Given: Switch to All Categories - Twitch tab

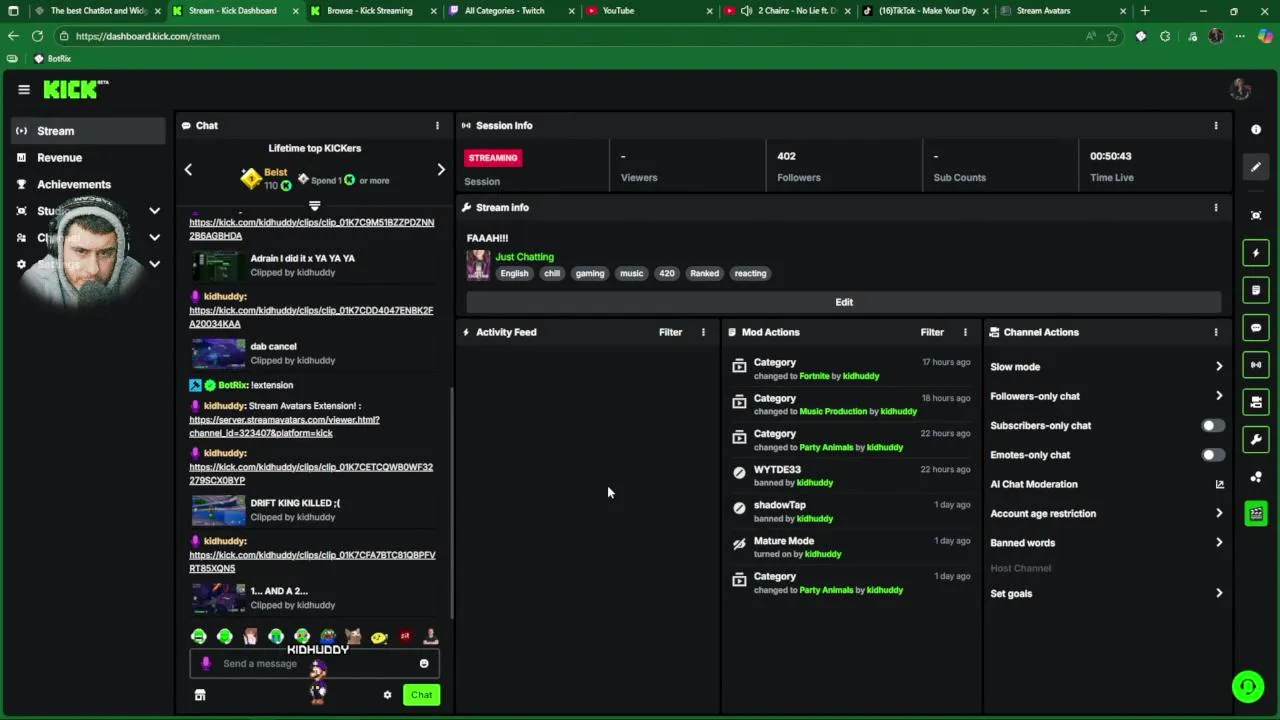Looking at the screenshot, I should point(511,11).
